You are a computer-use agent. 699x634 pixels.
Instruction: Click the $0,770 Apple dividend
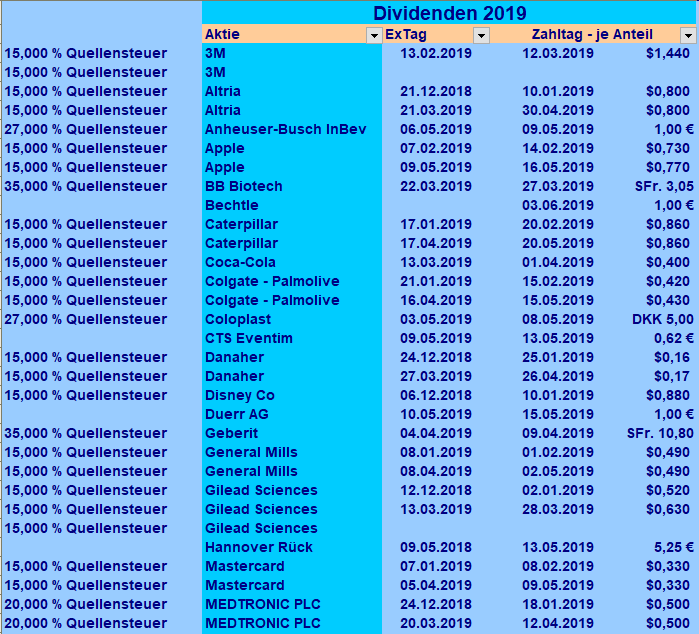coord(668,167)
